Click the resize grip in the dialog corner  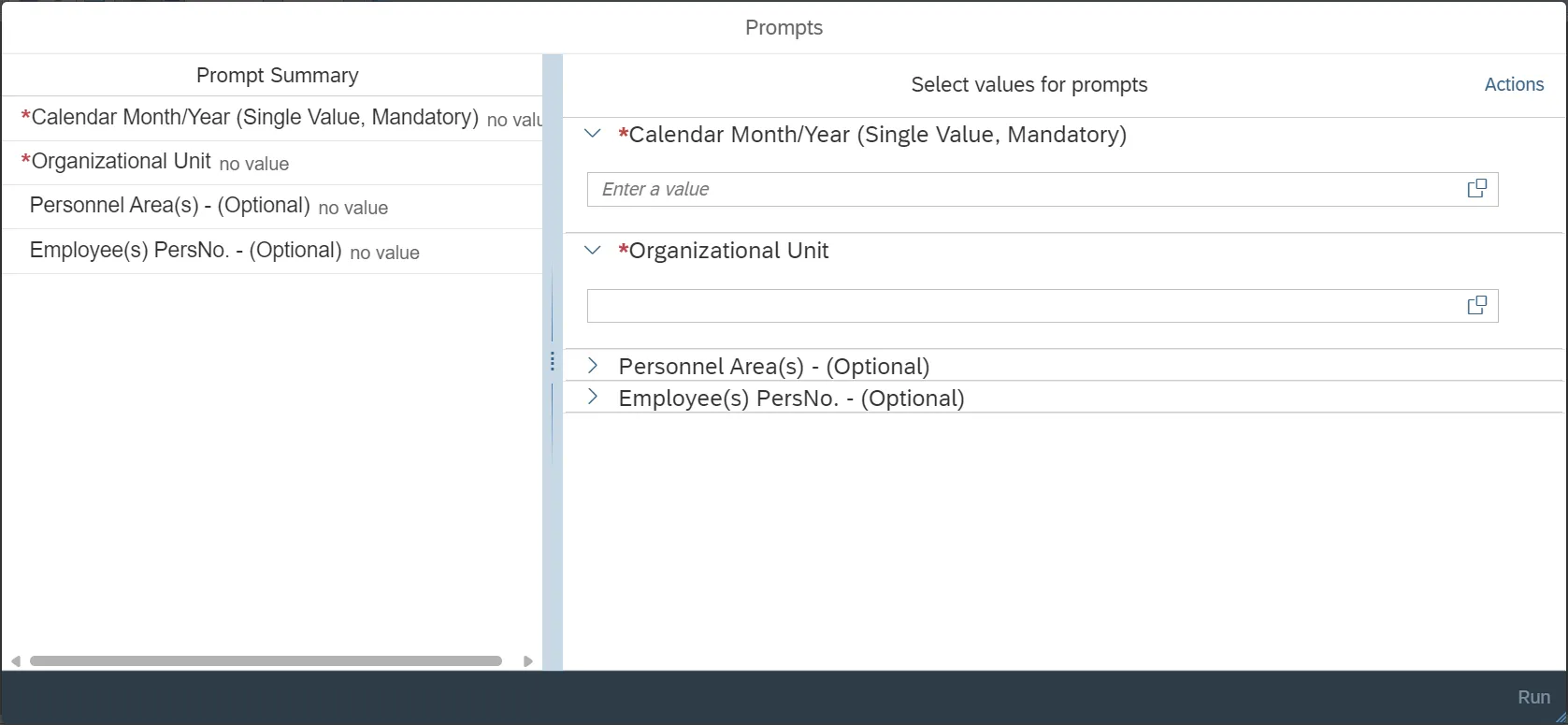click(1560, 717)
